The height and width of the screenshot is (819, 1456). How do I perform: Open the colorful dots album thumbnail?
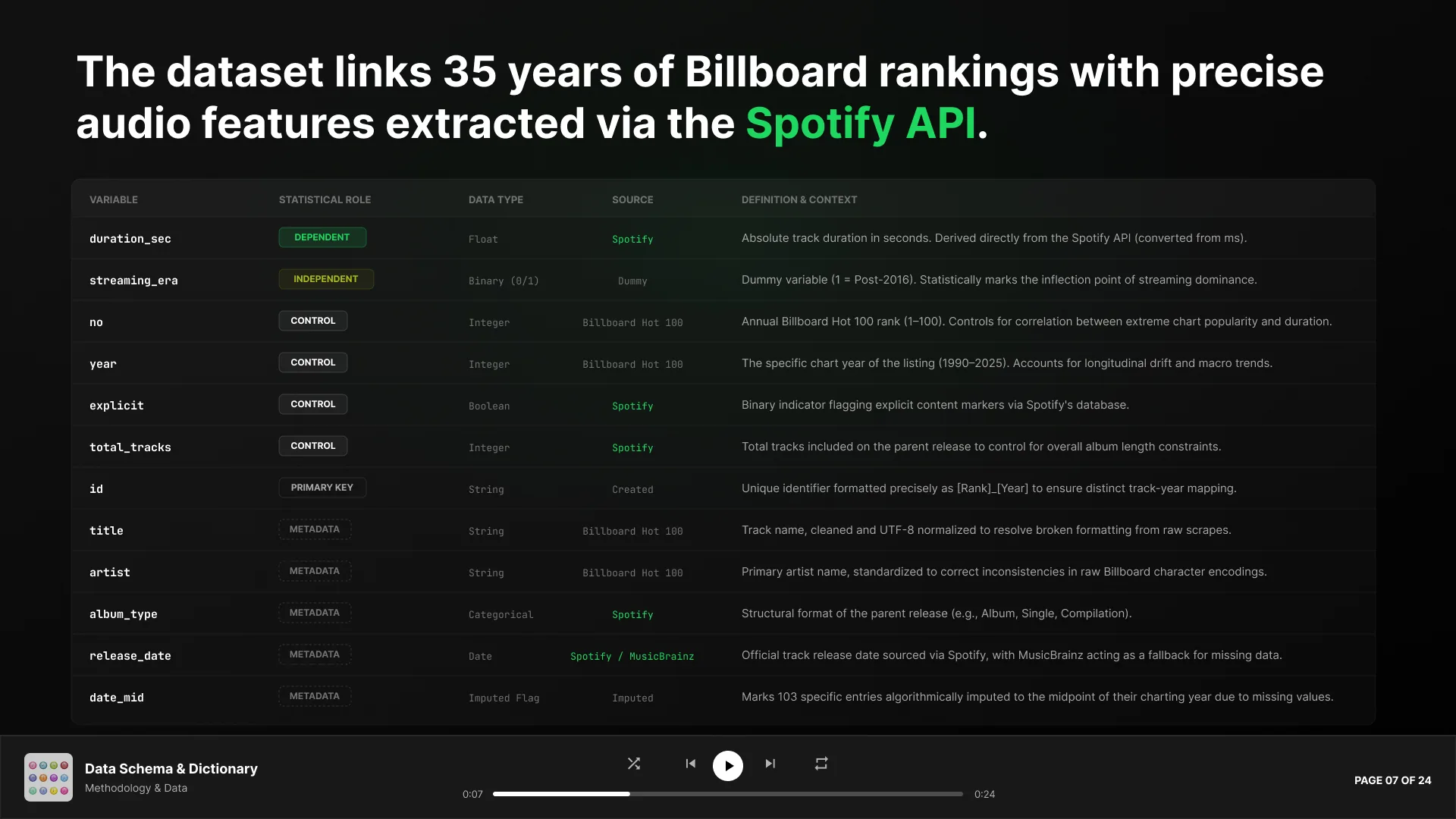click(x=49, y=777)
